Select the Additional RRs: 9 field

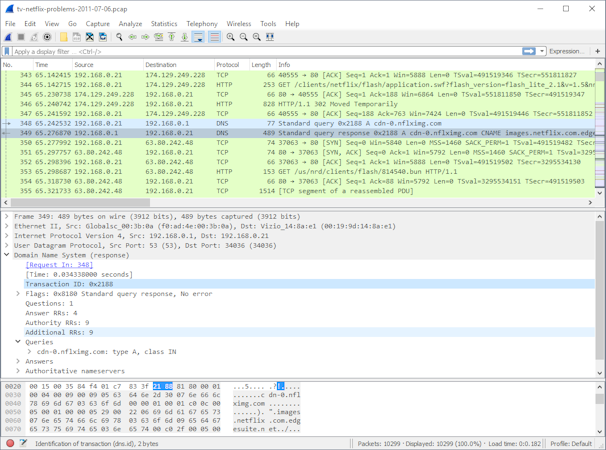(309, 332)
